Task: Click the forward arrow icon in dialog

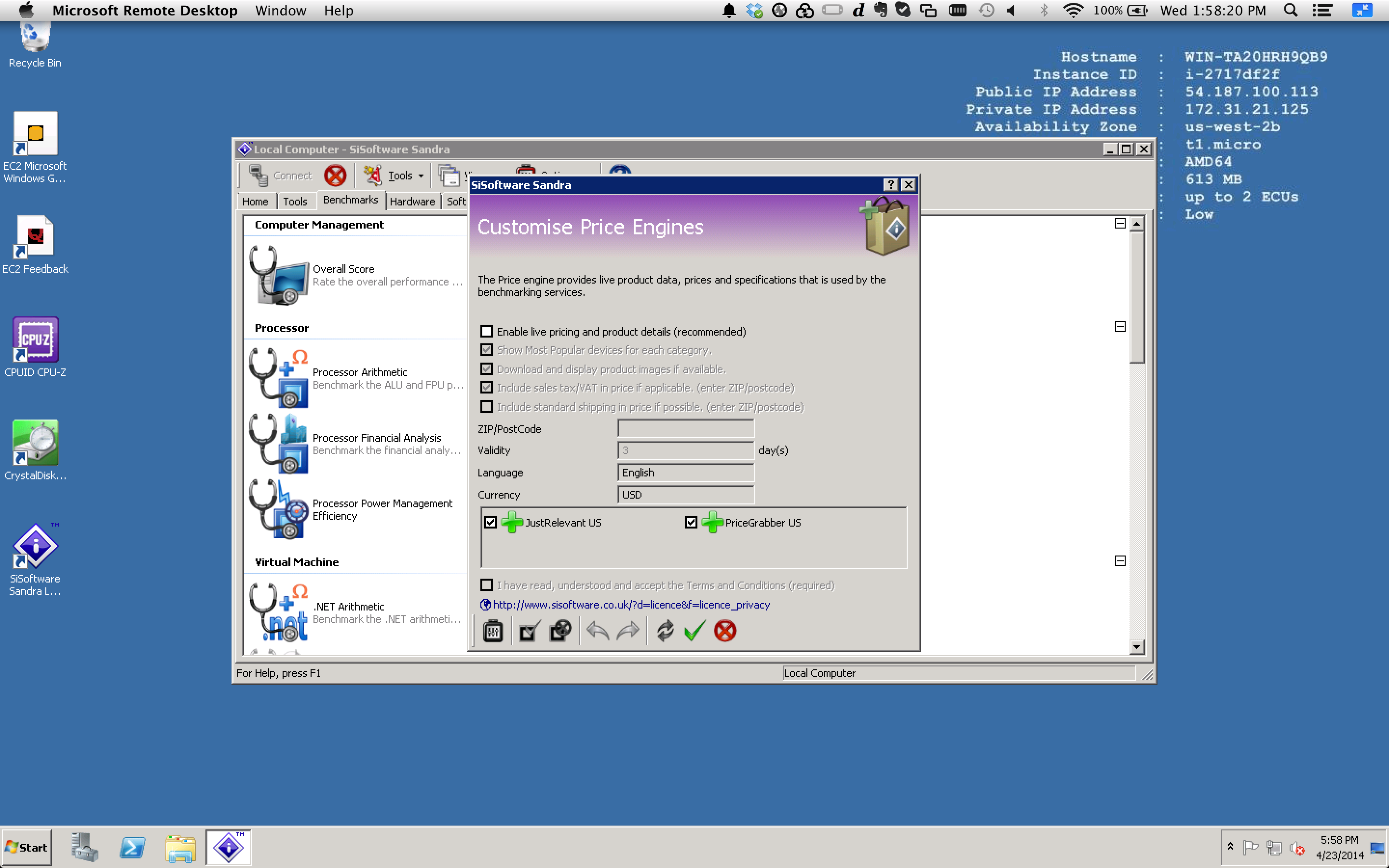Action: point(627,631)
